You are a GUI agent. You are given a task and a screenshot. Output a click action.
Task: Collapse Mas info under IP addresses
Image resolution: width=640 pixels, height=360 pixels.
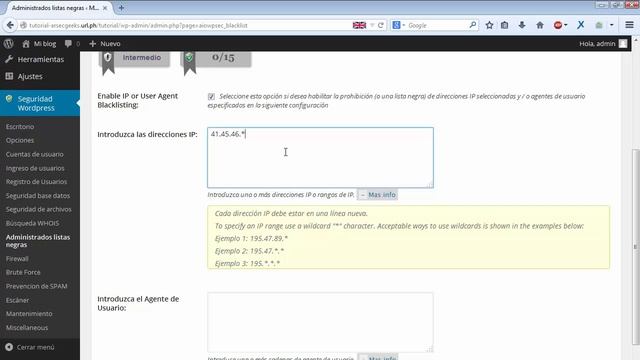click(x=378, y=195)
